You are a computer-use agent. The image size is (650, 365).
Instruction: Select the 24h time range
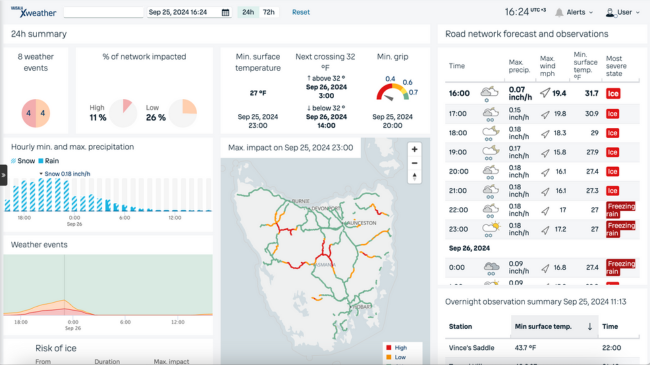248,12
